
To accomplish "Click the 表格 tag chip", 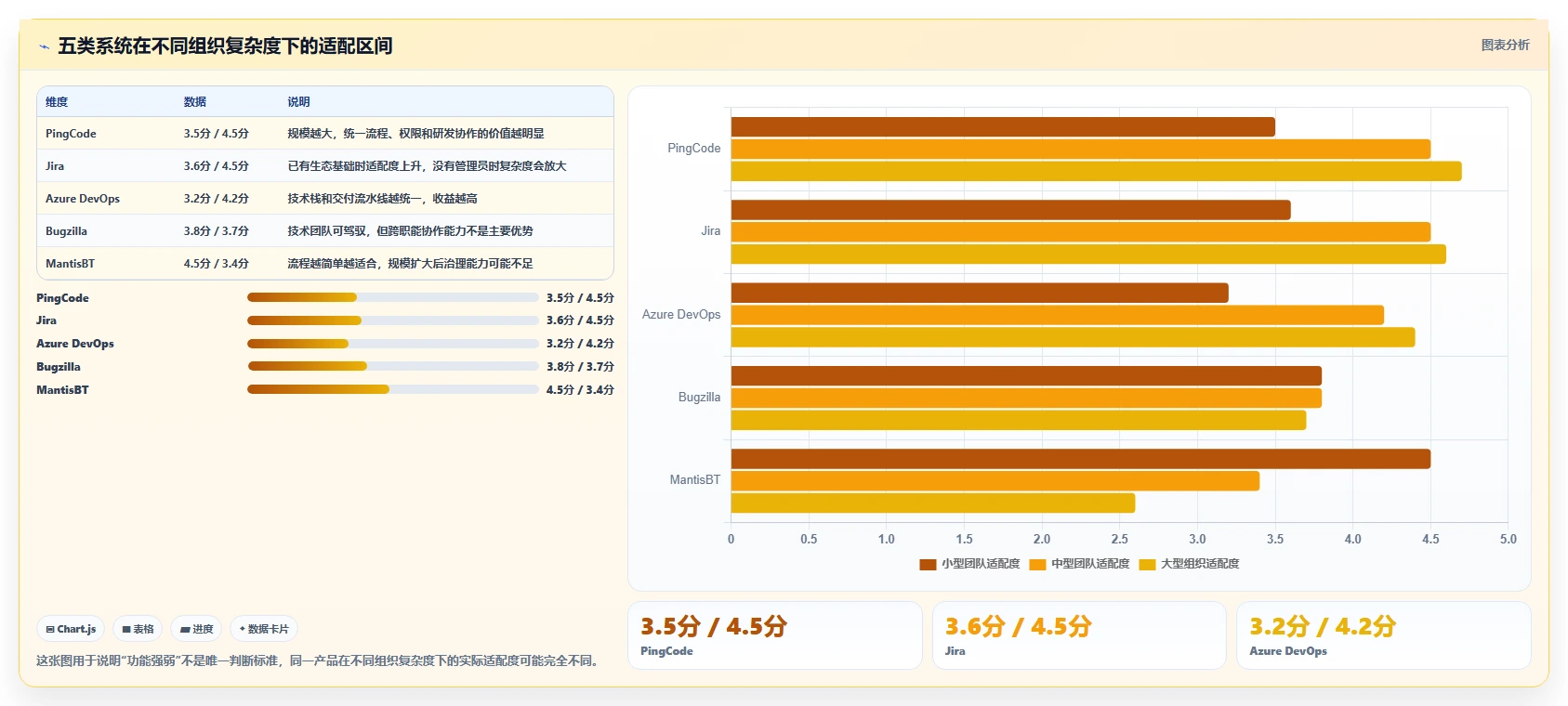I will tap(138, 629).
